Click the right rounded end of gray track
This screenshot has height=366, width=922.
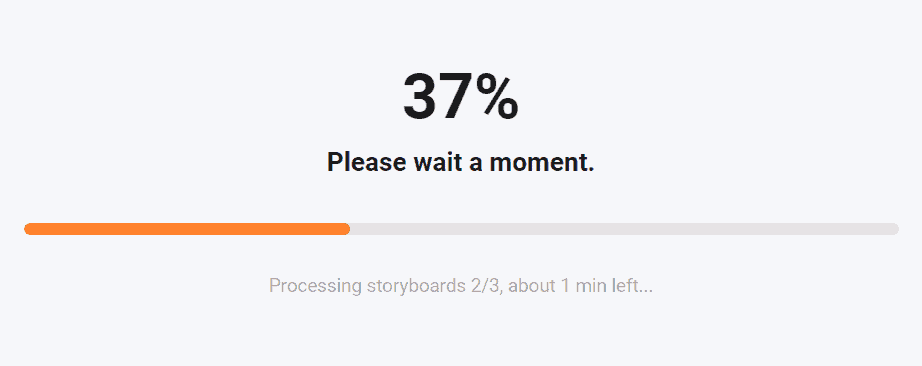(894, 229)
